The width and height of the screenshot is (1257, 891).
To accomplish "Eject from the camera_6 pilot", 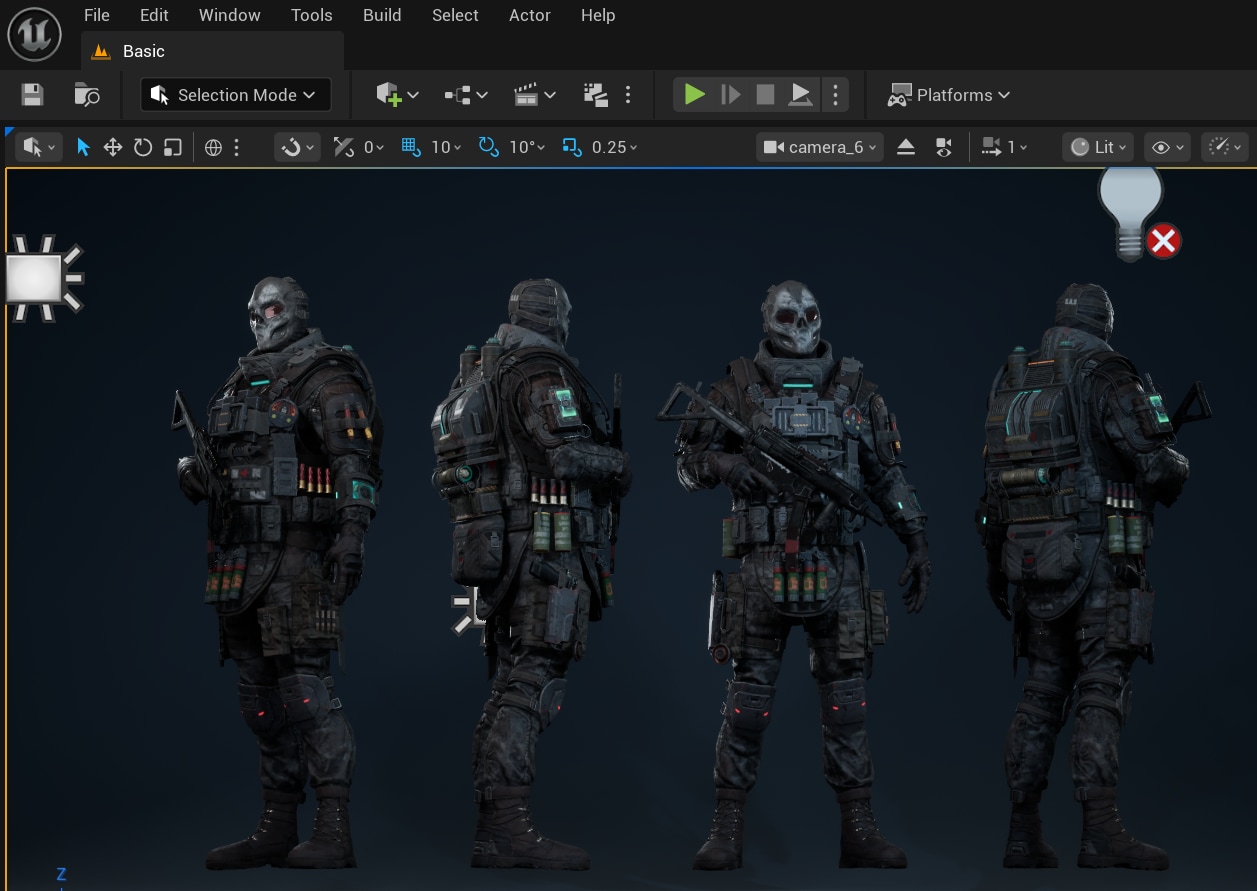I will coord(906,147).
